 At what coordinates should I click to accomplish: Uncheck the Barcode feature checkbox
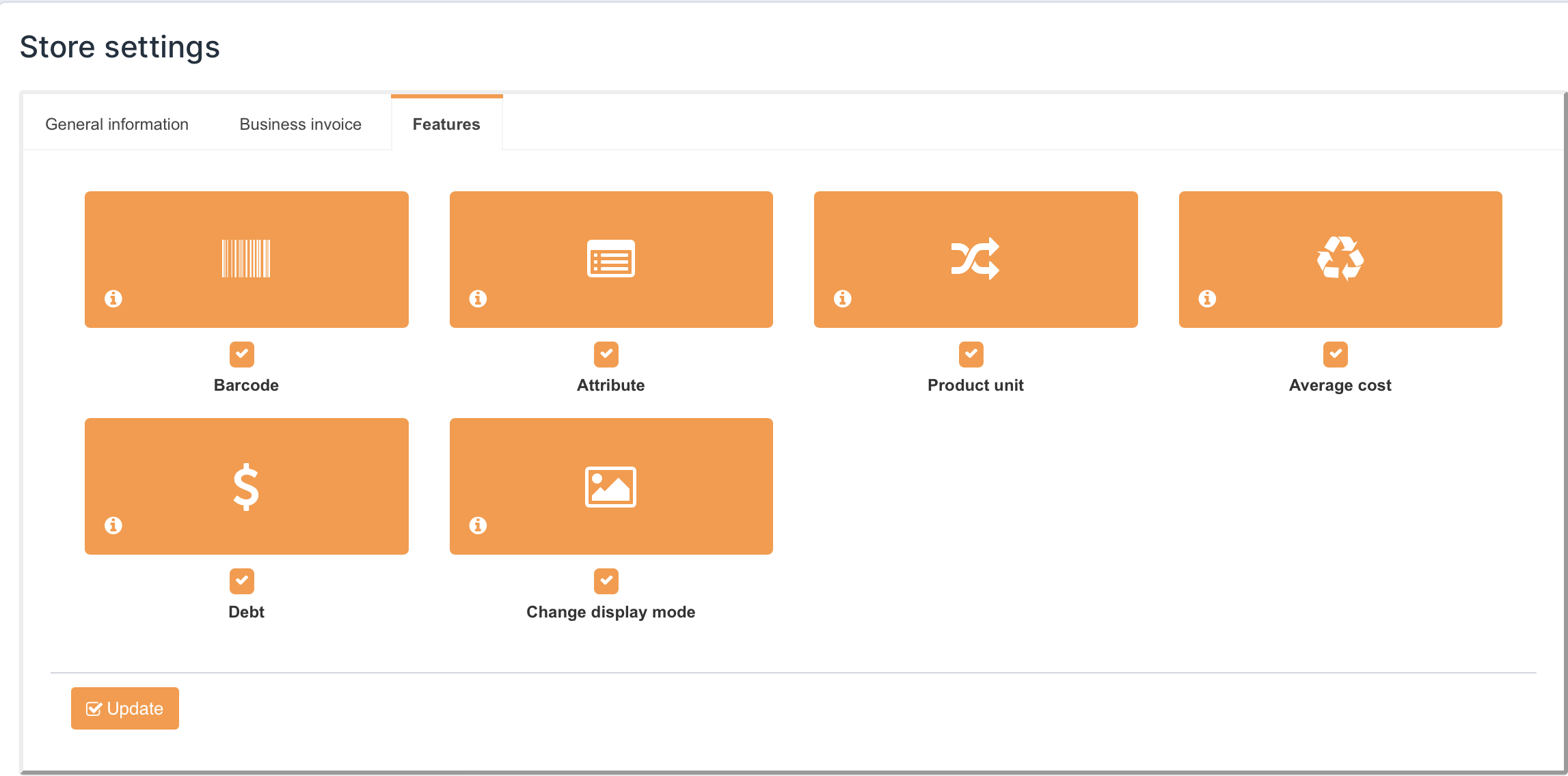coord(242,354)
